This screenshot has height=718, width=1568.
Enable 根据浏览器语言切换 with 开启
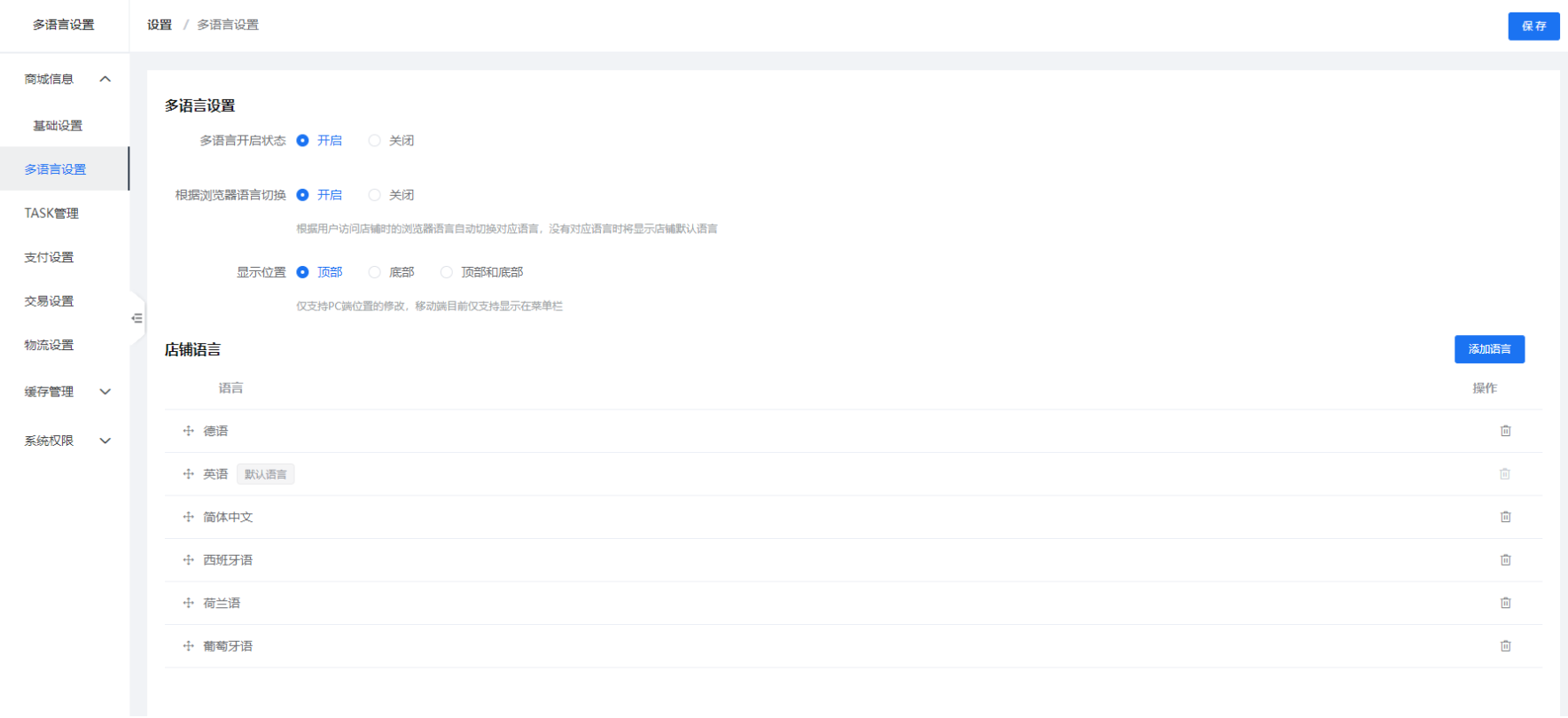click(319, 195)
